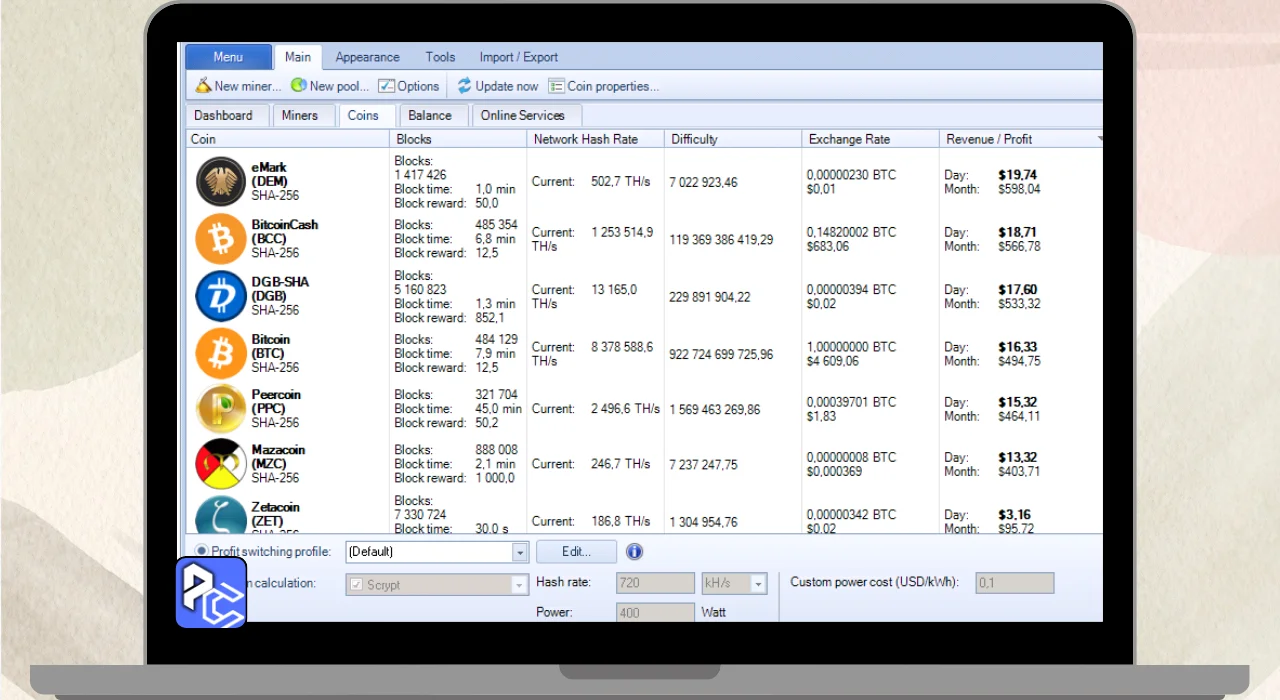Select the Mazacoin (MZC) coin icon
1280x700 pixels.
(221, 464)
